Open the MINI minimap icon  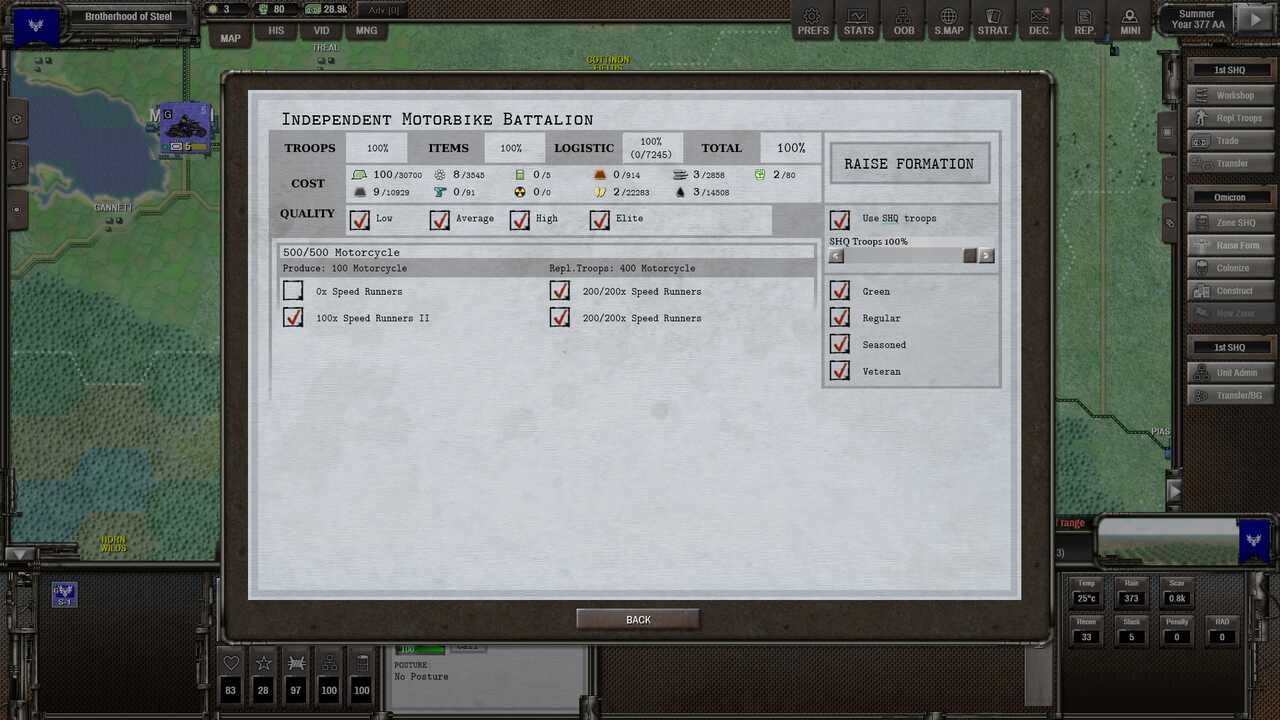(x=1130, y=21)
